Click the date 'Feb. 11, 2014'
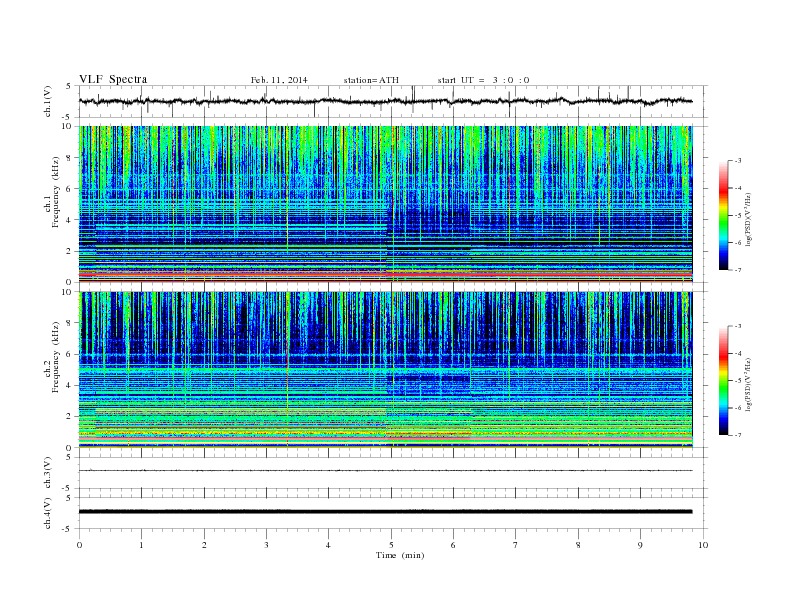 279,80
